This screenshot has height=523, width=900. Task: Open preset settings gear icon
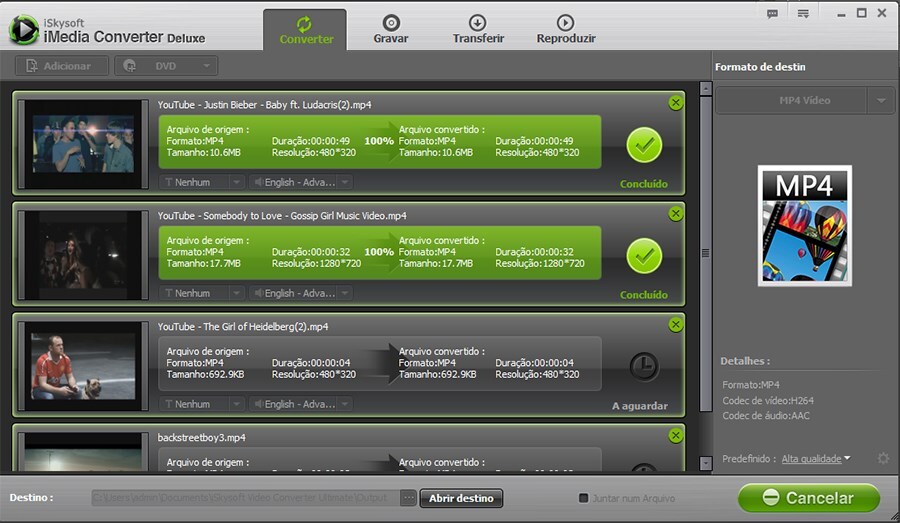pos(883,458)
